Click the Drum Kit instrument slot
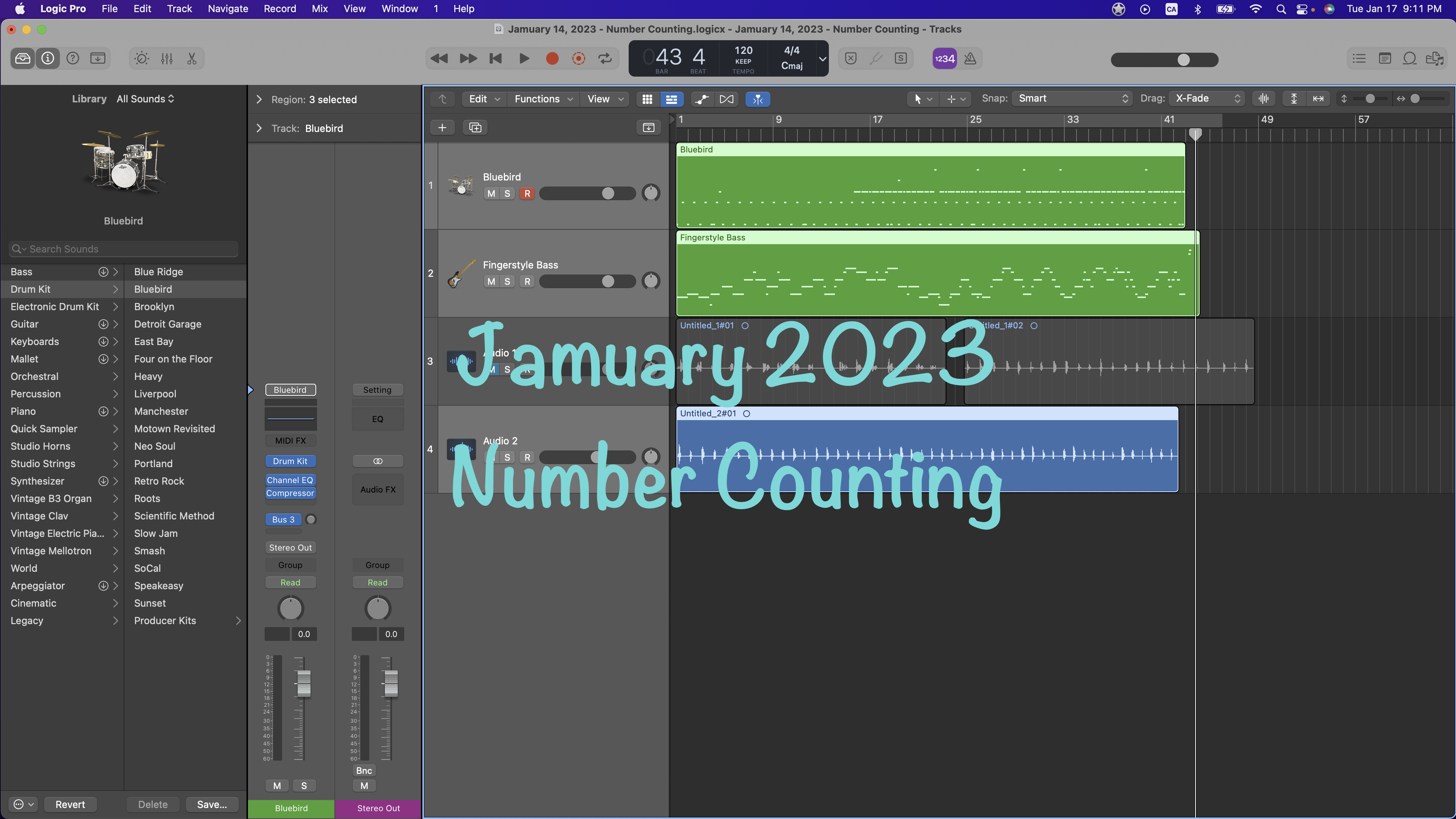The image size is (1456, 819). [x=290, y=461]
